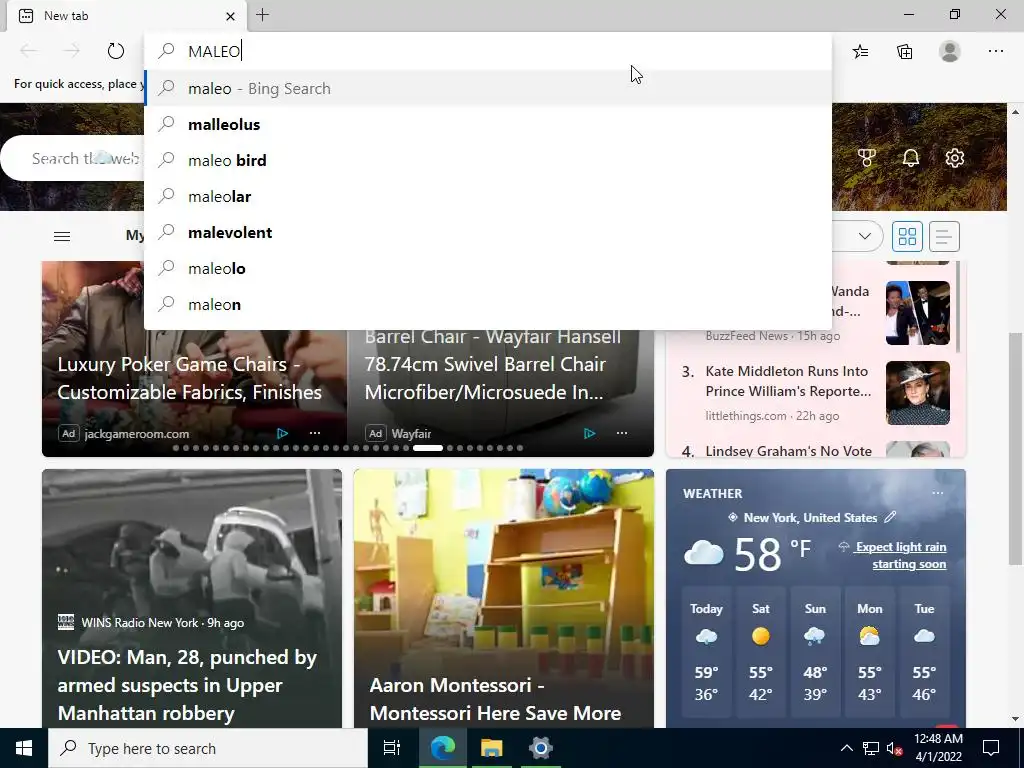Image resolution: width=1024 pixels, height=768 pixels.
Task: Click the trending list scrollbar
Action: click(x=959, y=307)
